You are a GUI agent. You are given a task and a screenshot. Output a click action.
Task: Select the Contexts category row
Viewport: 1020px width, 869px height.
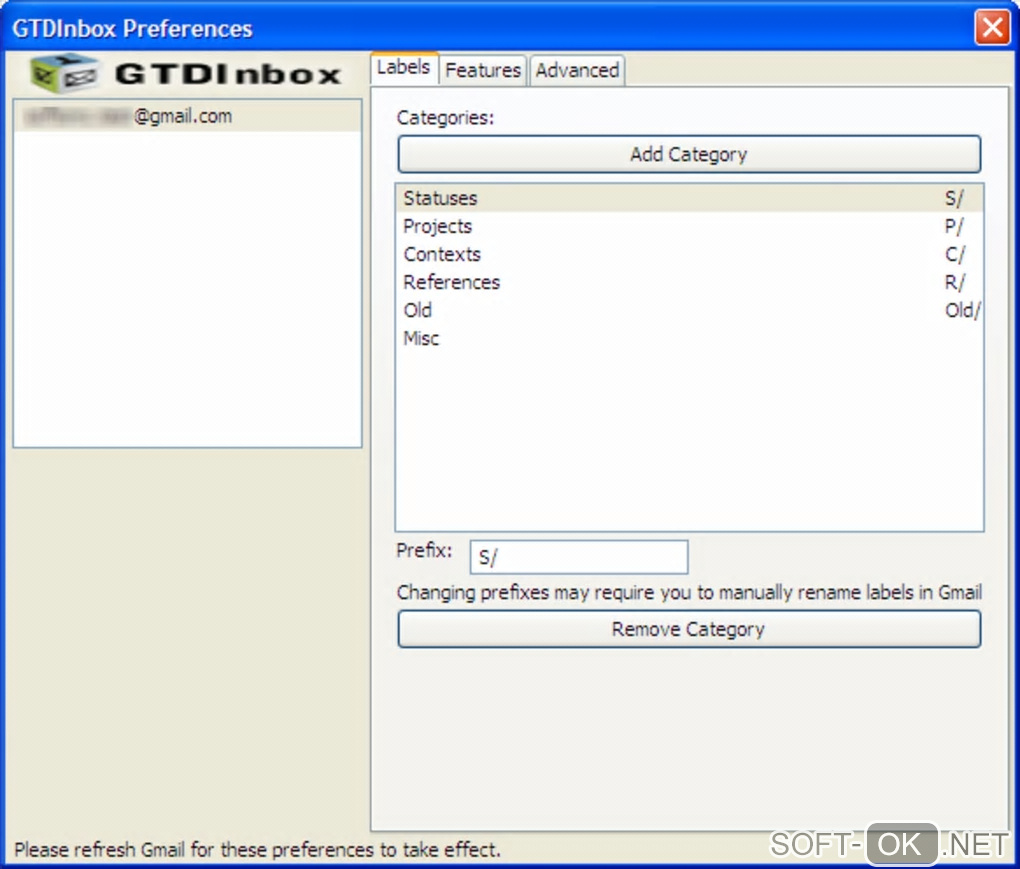689,254
